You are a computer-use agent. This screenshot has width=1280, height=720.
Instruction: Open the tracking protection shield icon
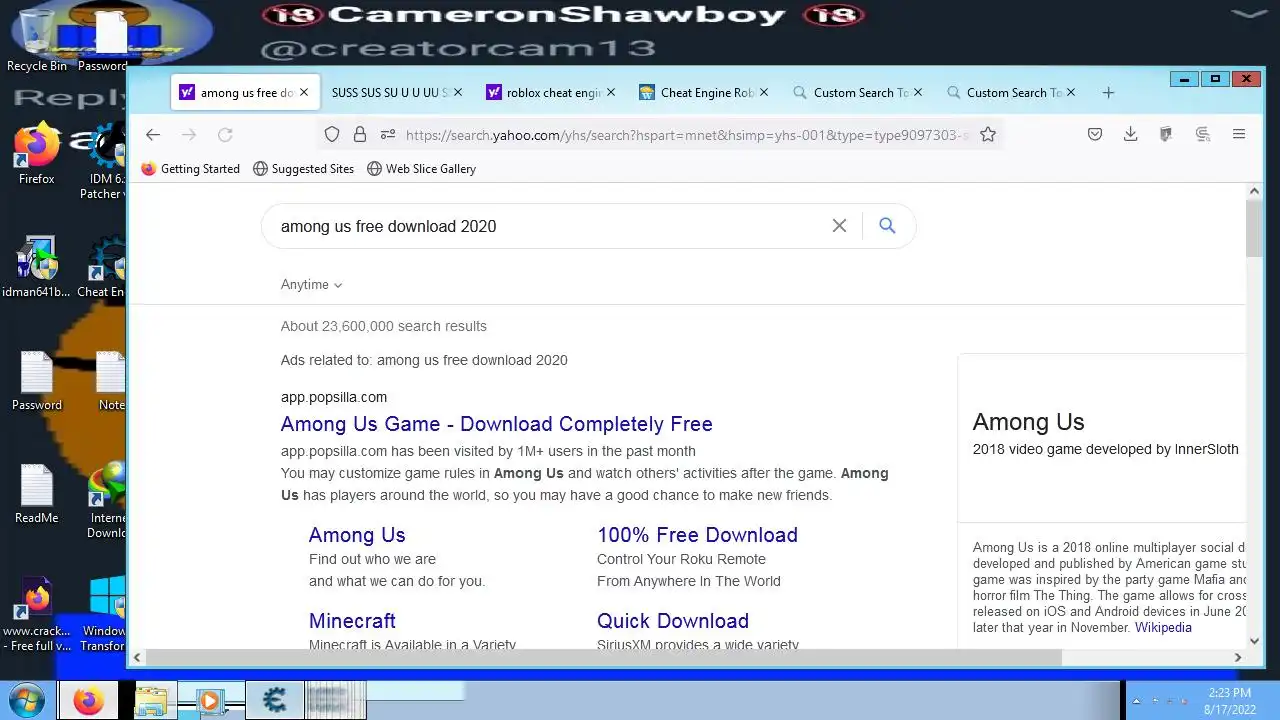coord(332,134)
